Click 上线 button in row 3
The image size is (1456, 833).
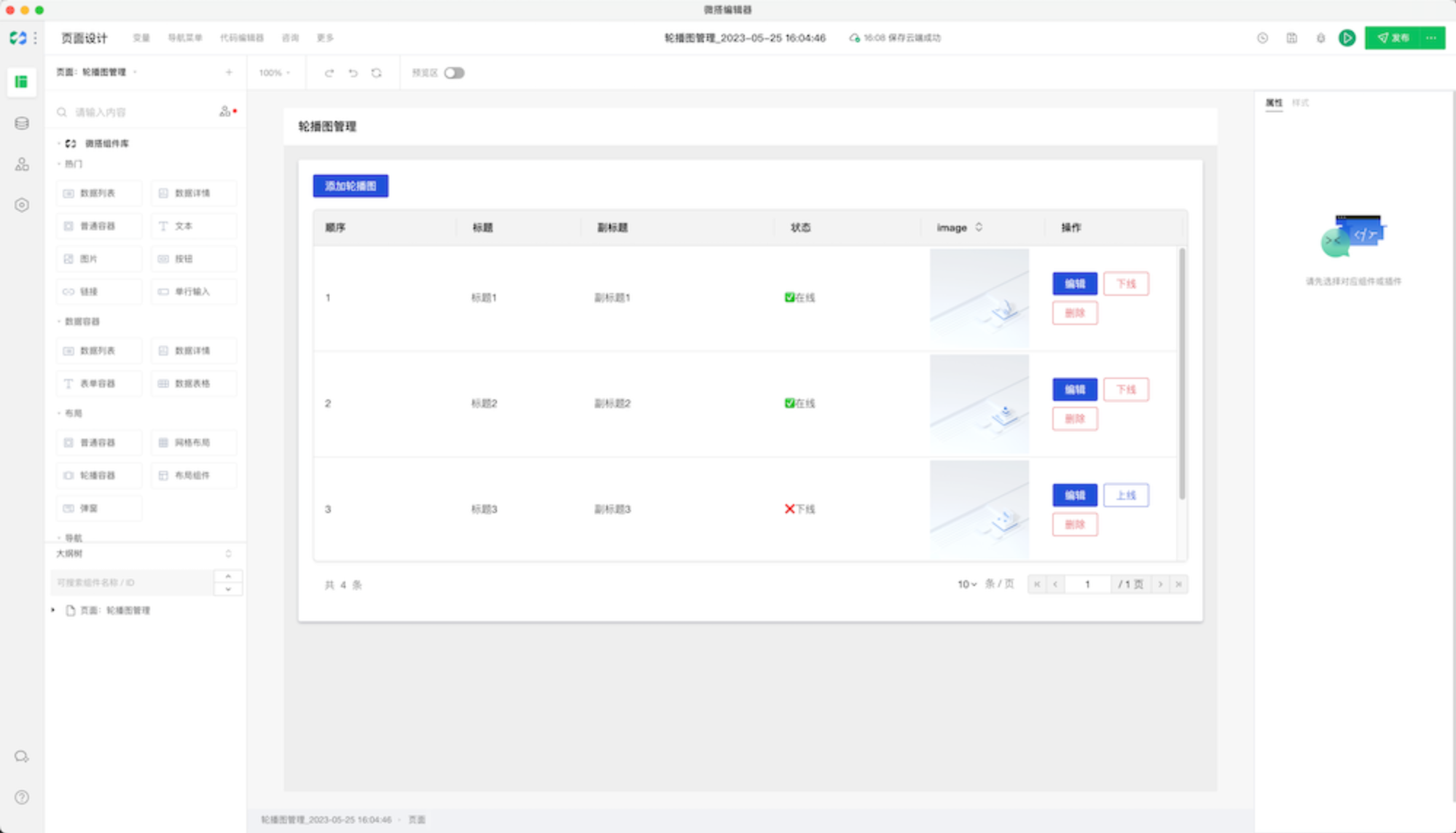tap(1126, 496)
